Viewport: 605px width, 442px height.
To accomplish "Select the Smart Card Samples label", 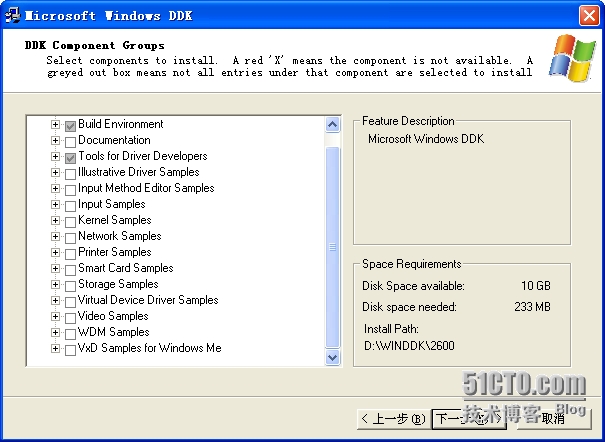I will 126,268.
